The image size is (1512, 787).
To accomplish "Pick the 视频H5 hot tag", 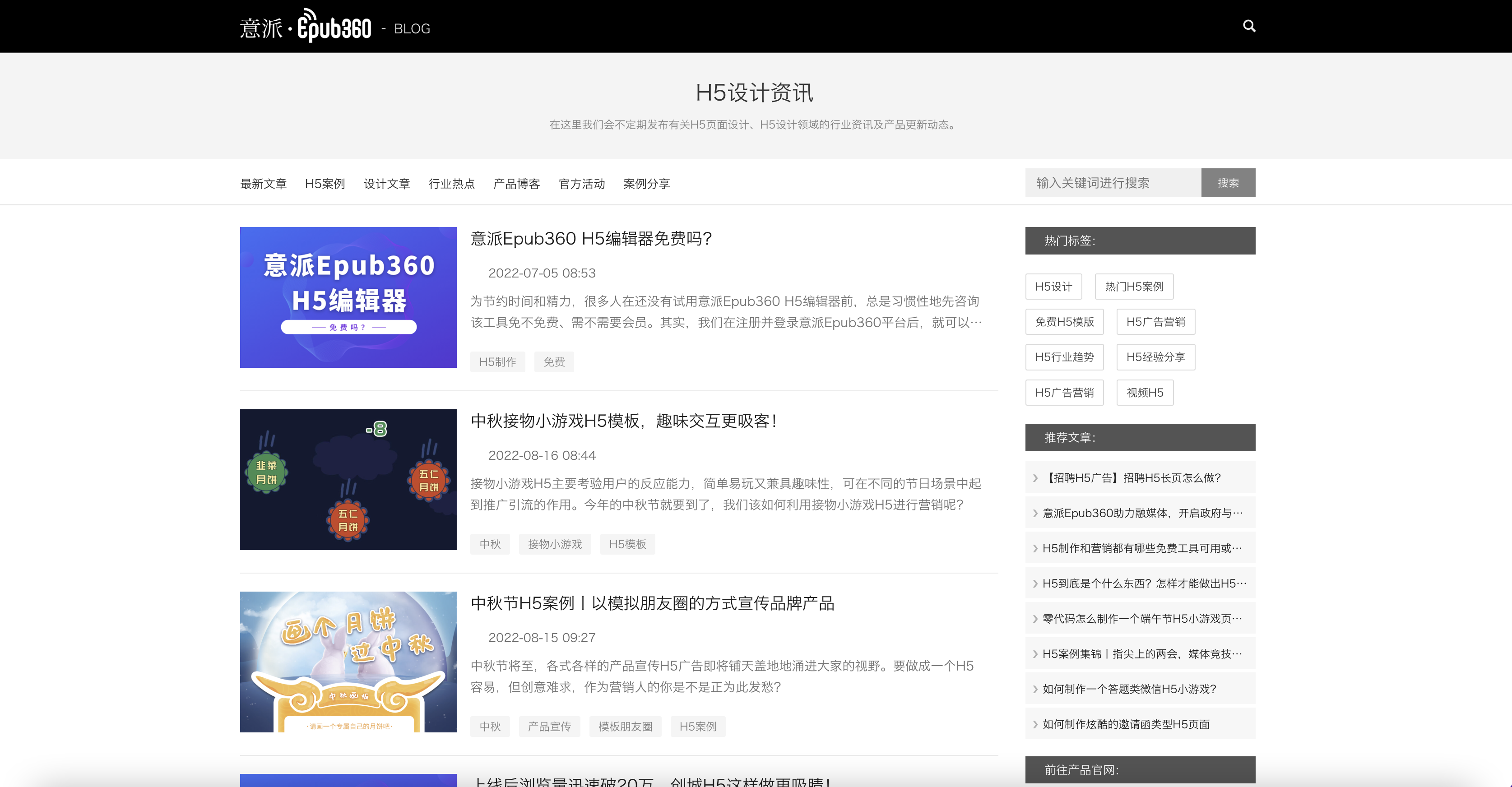I will tap(1144, 393).
